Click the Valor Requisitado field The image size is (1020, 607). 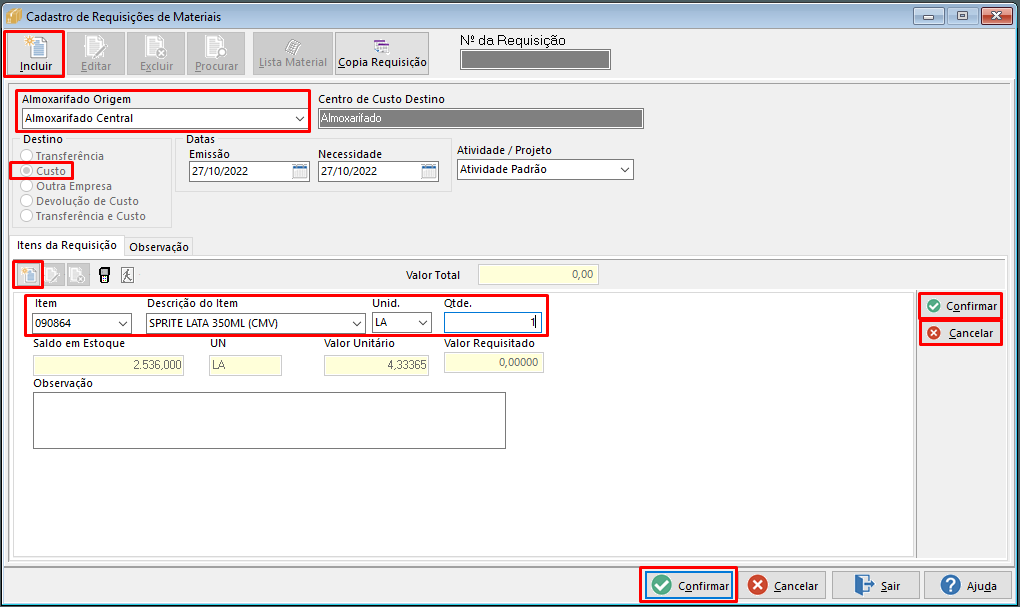tap(494, 362)
